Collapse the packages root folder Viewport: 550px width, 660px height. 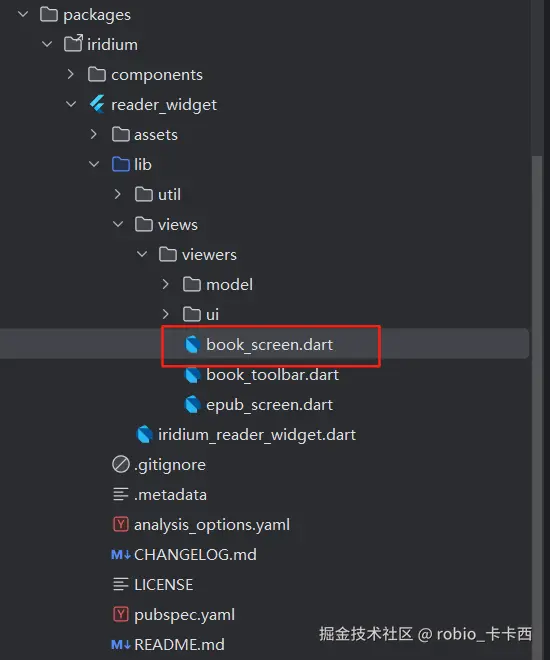23,14
